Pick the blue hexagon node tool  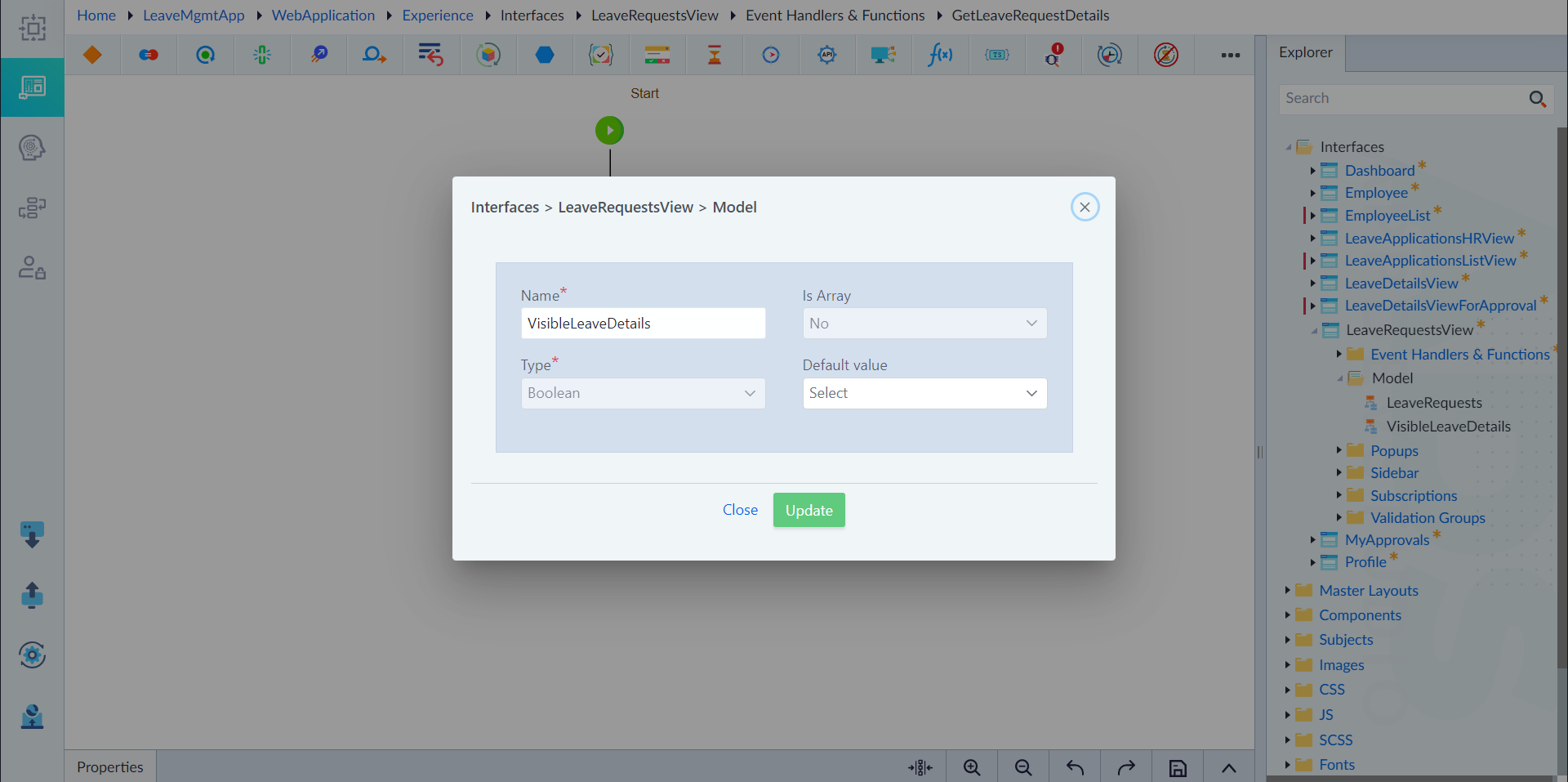coord(545,55)
